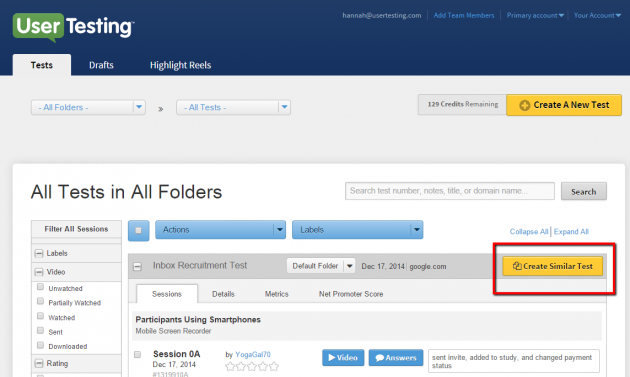
Task: Check the Unwatched filter checkbox
Action: click(x=40, y=287)
